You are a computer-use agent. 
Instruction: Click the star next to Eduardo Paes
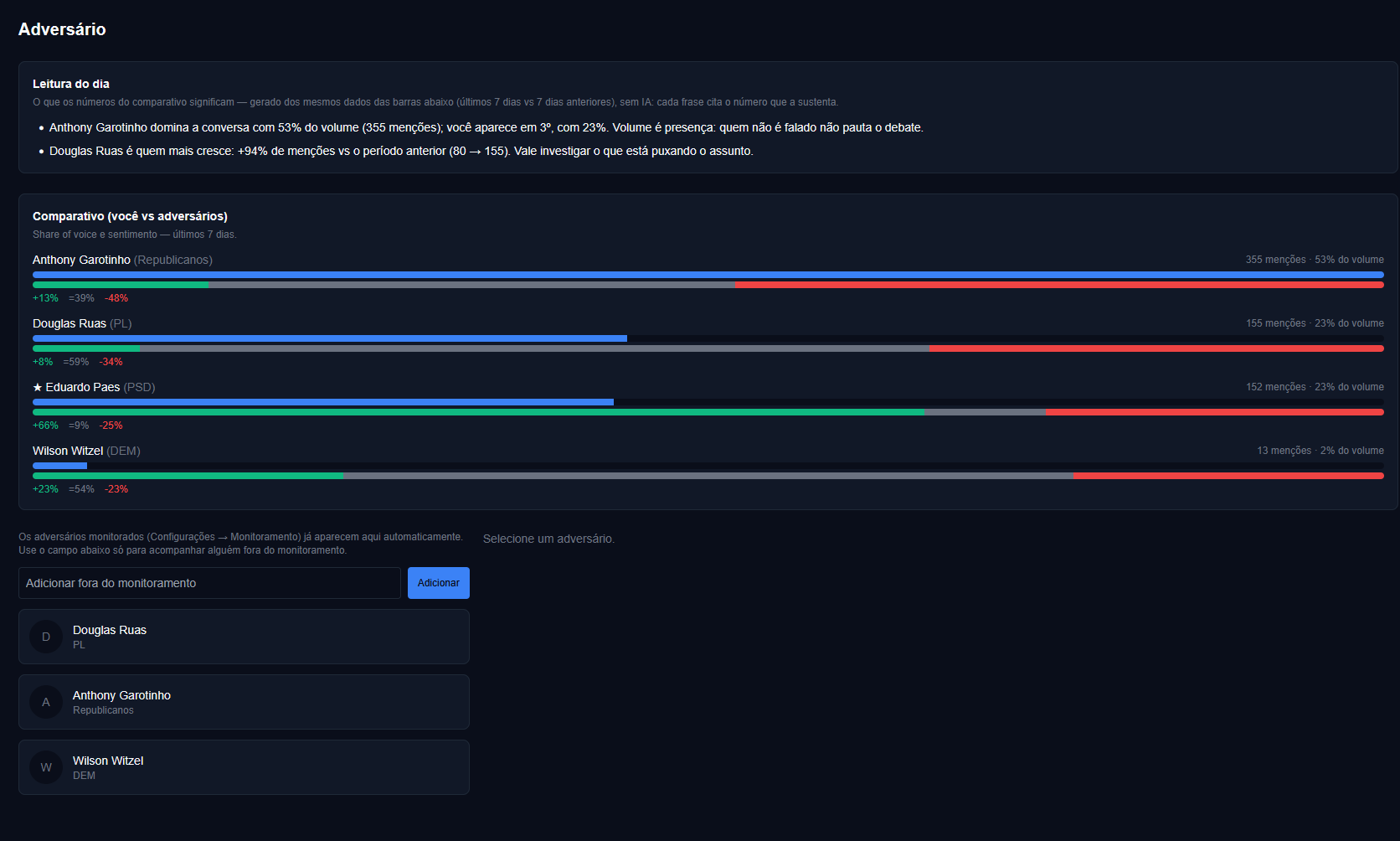38,387
